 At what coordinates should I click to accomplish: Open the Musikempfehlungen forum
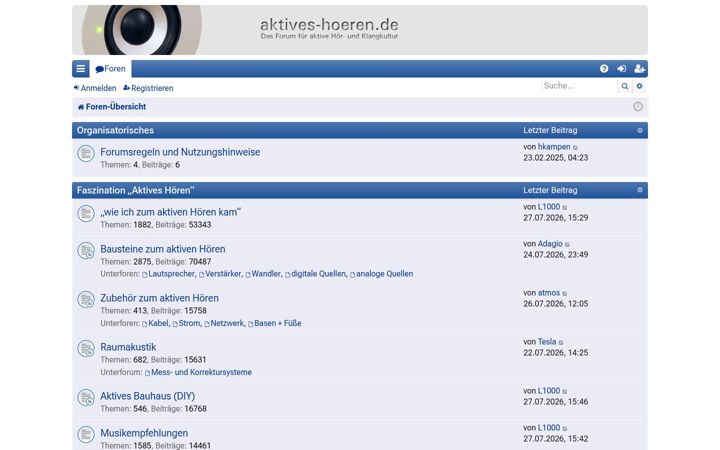[144, 433]
